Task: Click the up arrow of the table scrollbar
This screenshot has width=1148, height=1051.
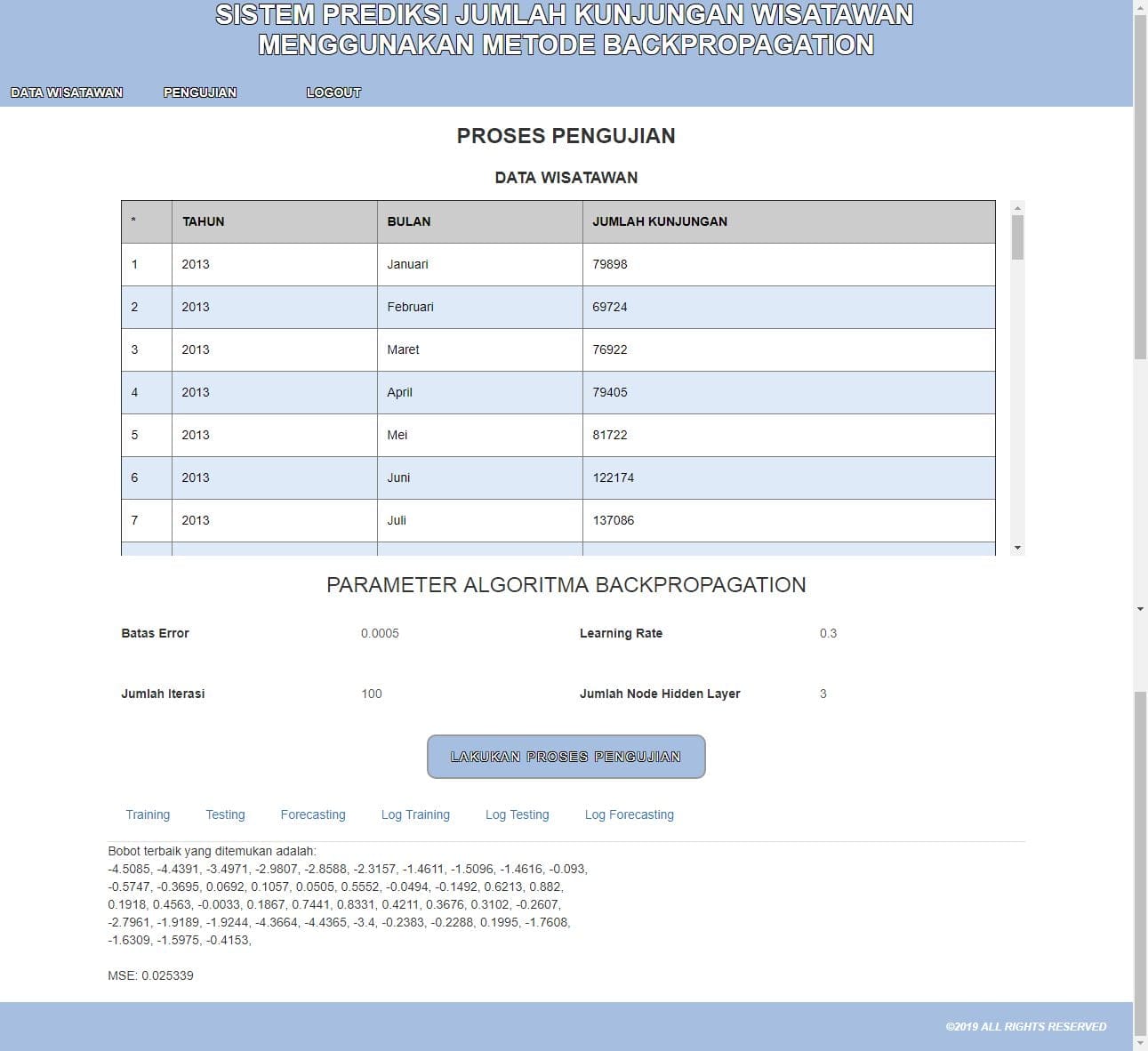Action: pos(1017,207)
